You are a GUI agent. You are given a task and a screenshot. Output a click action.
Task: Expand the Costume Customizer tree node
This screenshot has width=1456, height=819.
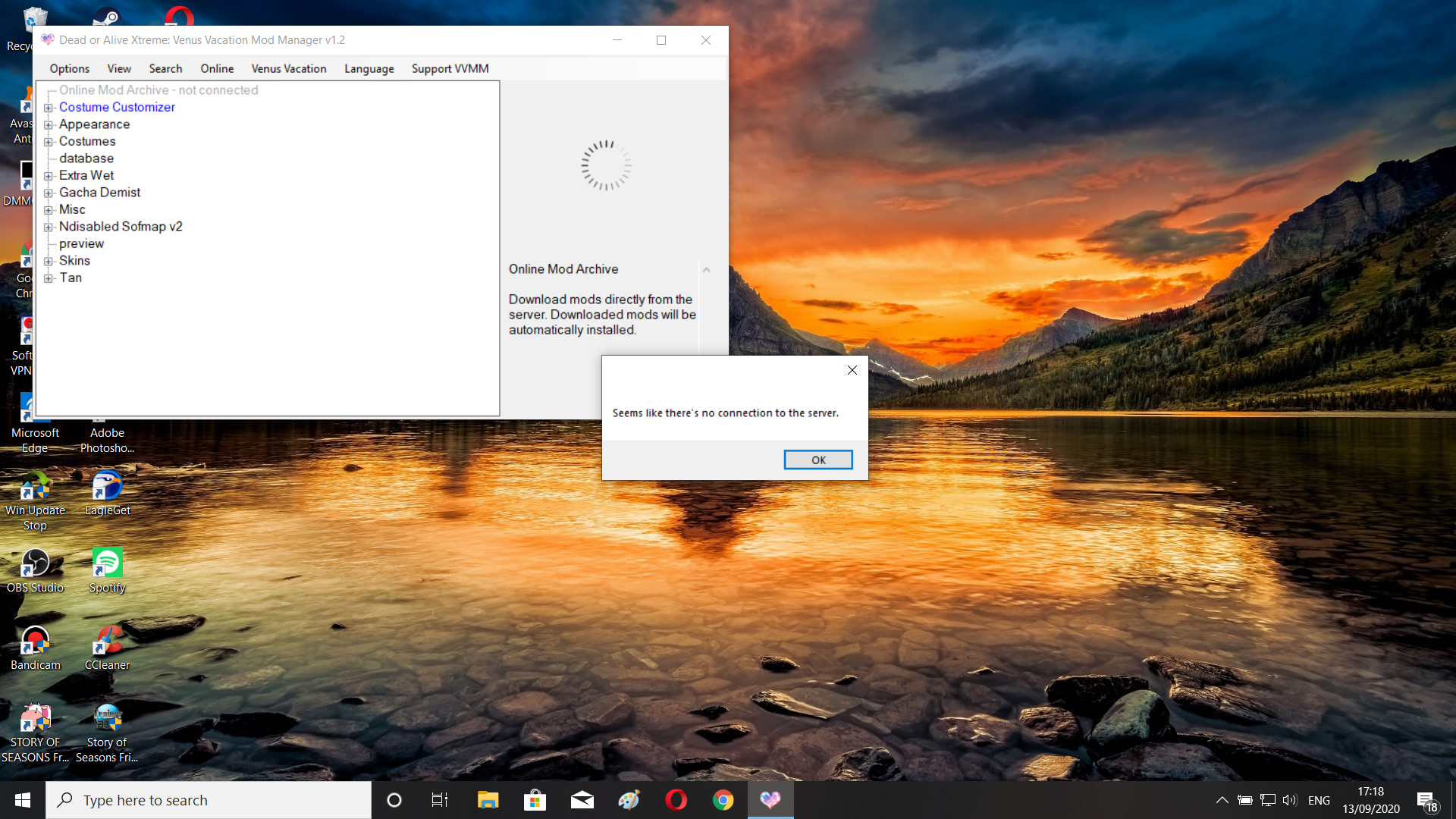tap(49, 108)
